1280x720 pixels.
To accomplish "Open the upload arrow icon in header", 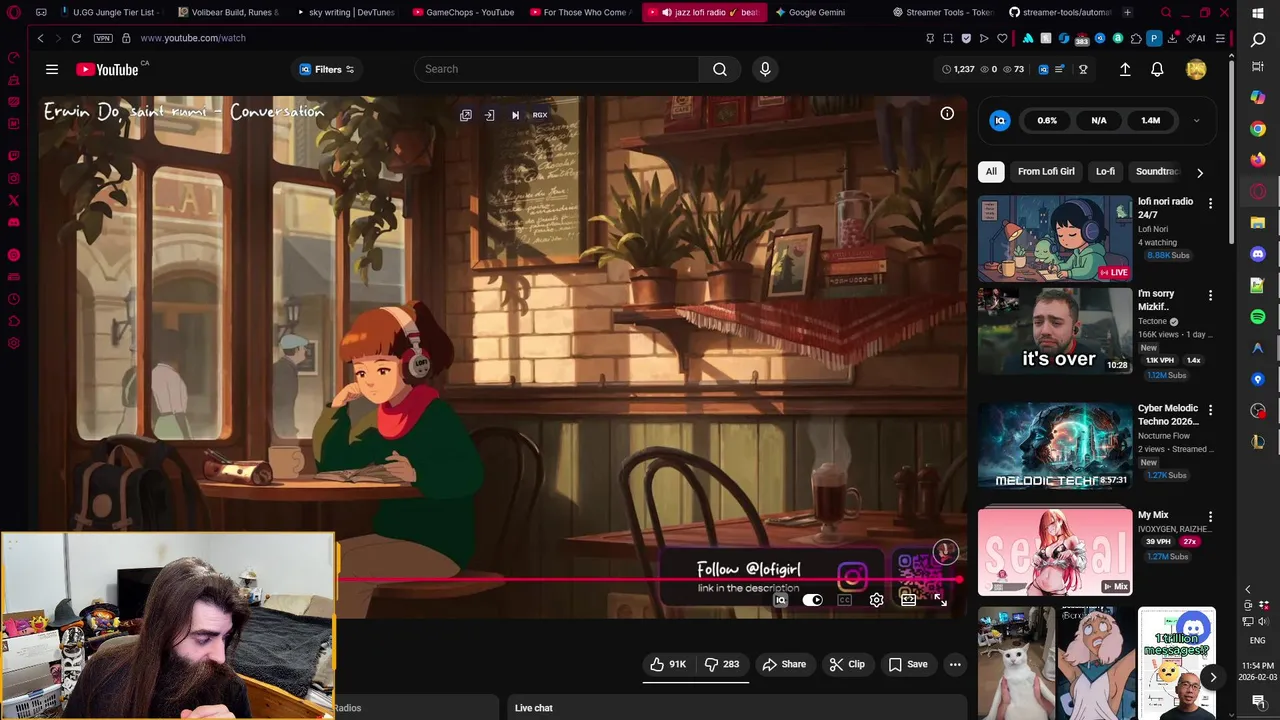I will coord(1125,69).
